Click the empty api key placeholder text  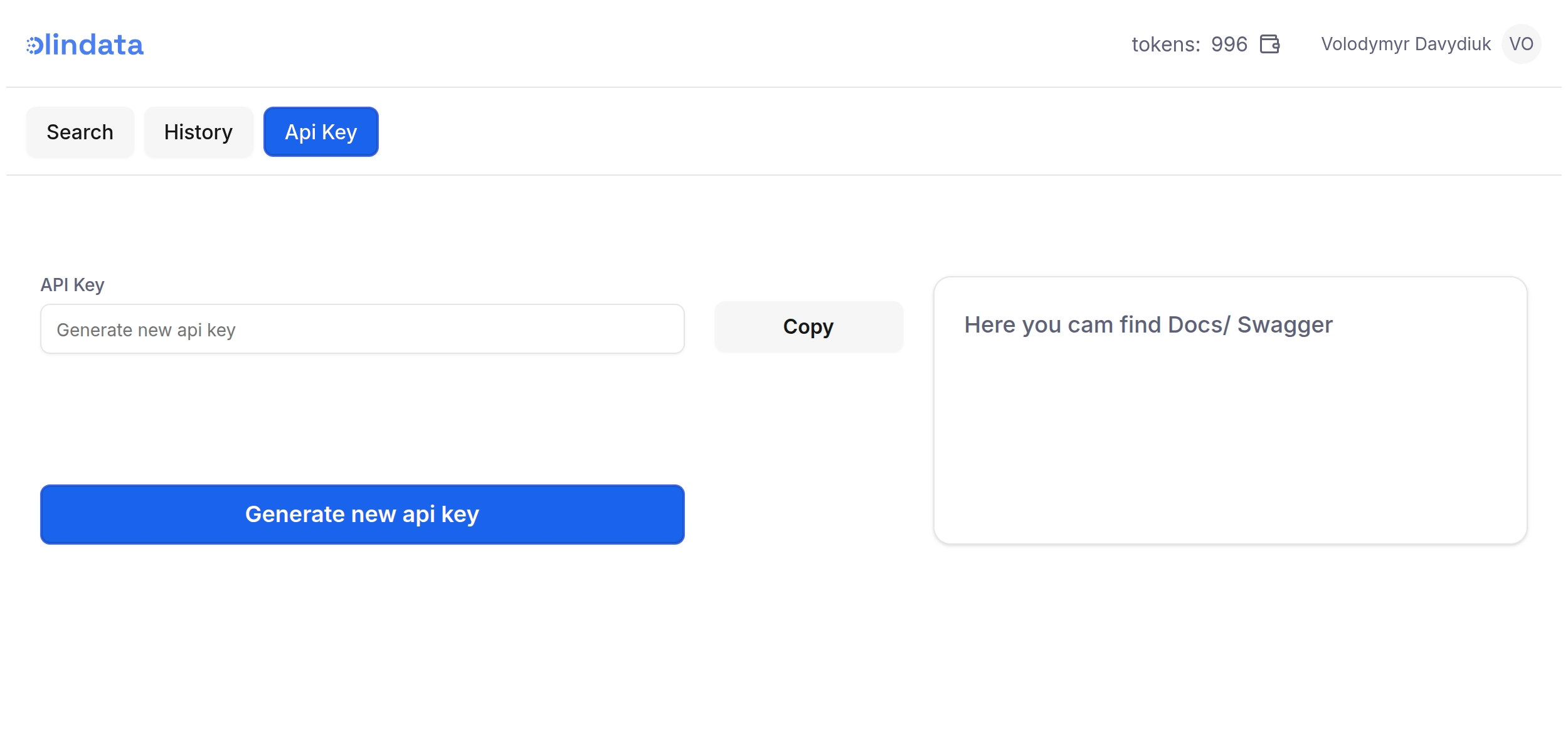click(x=146, y=328)
